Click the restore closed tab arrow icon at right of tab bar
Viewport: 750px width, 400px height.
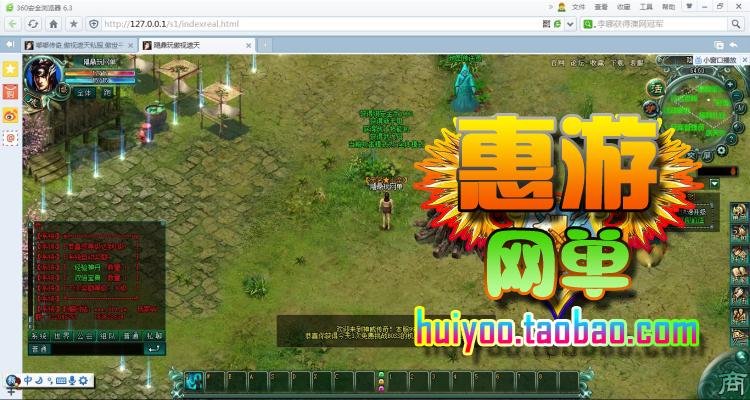(734, 45)
